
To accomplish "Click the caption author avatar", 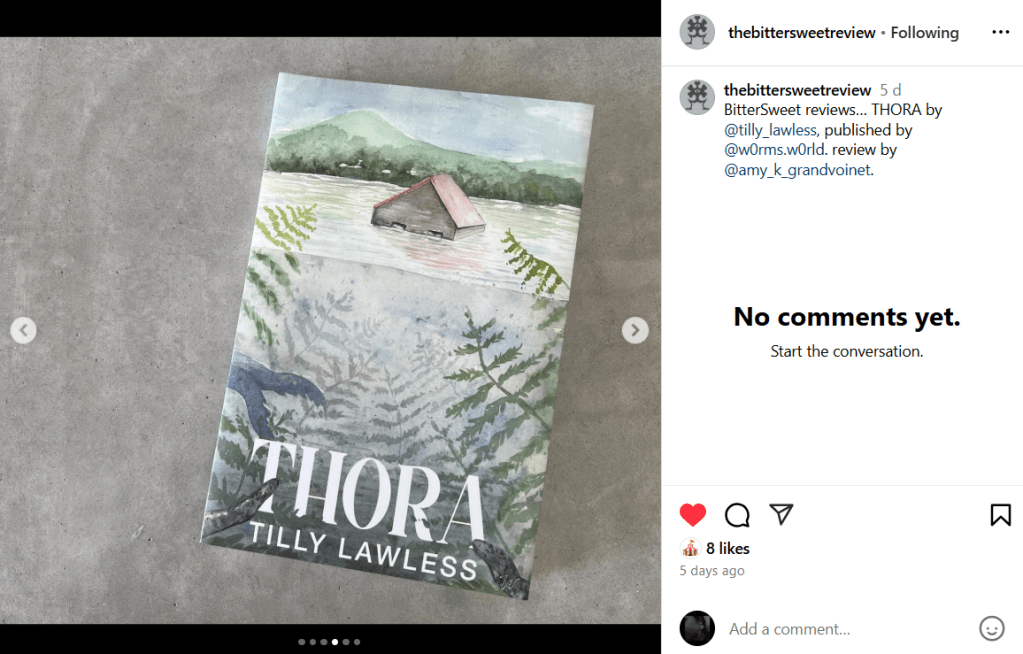I will tap(697, 97).
